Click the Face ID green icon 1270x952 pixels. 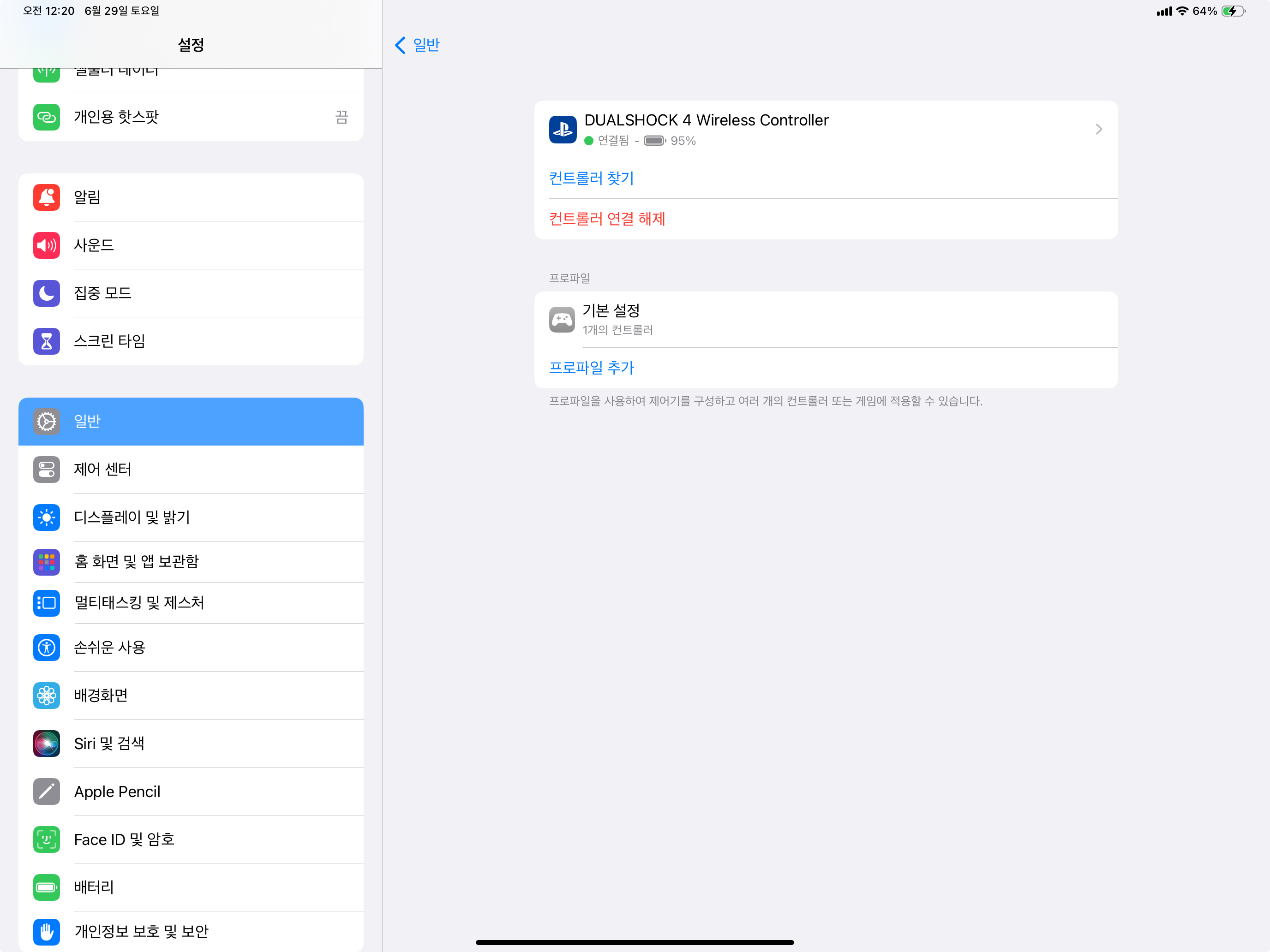[47, 839]
